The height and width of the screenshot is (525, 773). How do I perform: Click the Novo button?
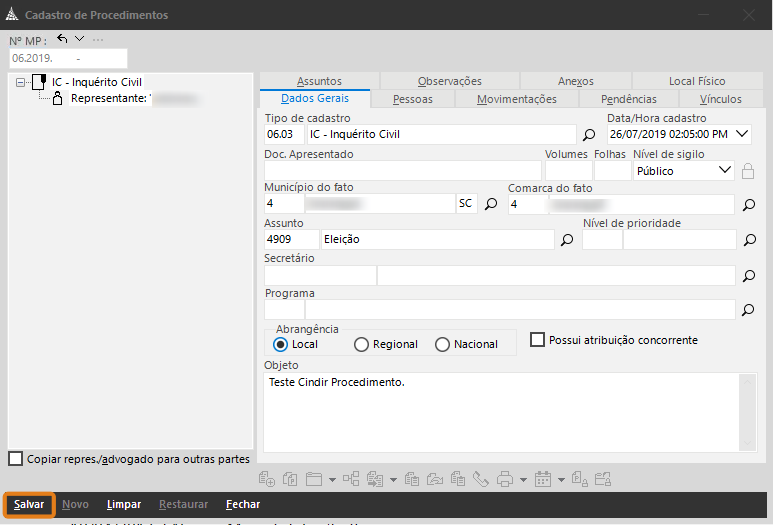(75, 504)
